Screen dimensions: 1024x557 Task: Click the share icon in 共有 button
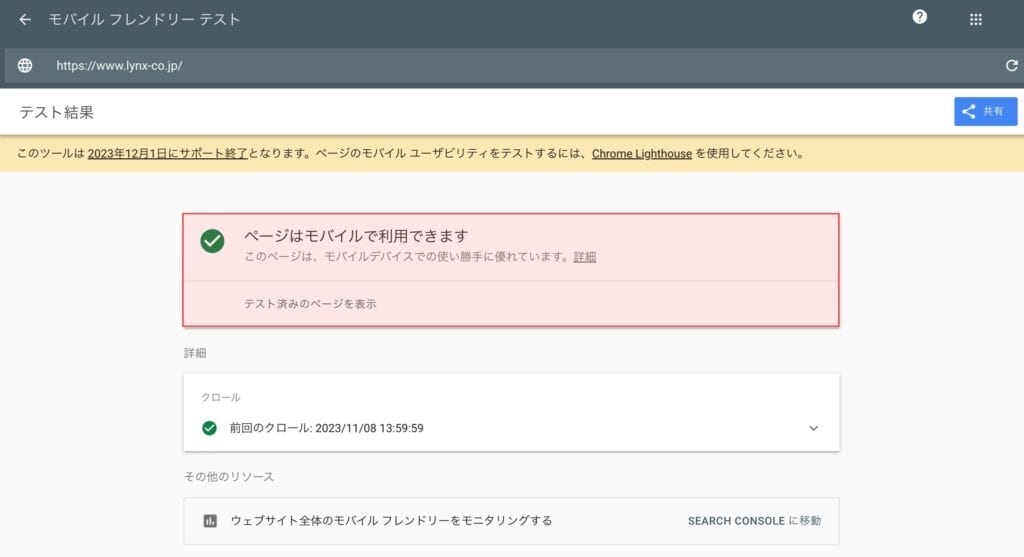pos(968,112)
